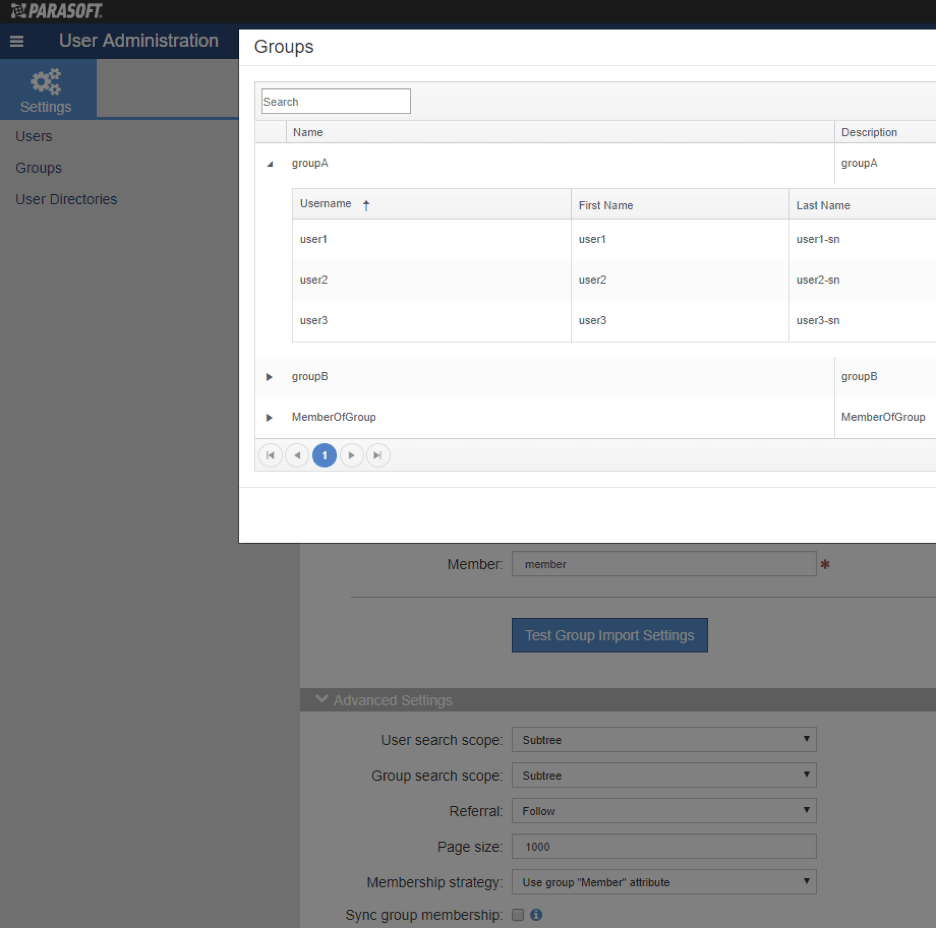Click the next page arrow

click(x=351, y=455)
